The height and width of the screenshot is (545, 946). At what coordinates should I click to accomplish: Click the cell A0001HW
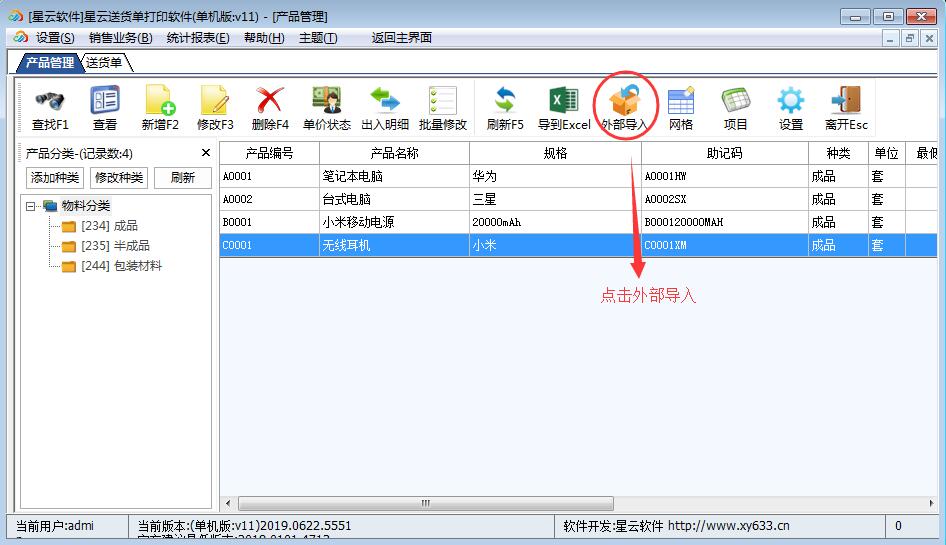click(725, 176)
